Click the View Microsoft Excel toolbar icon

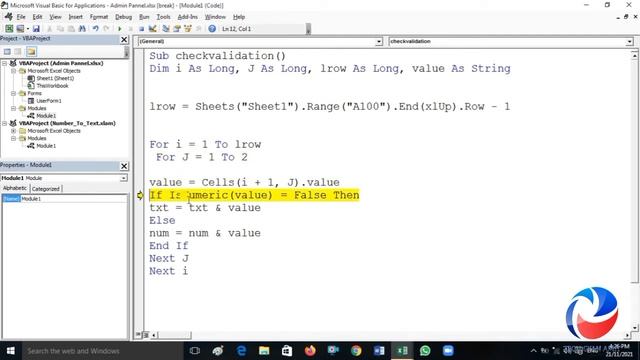(9, 29)
